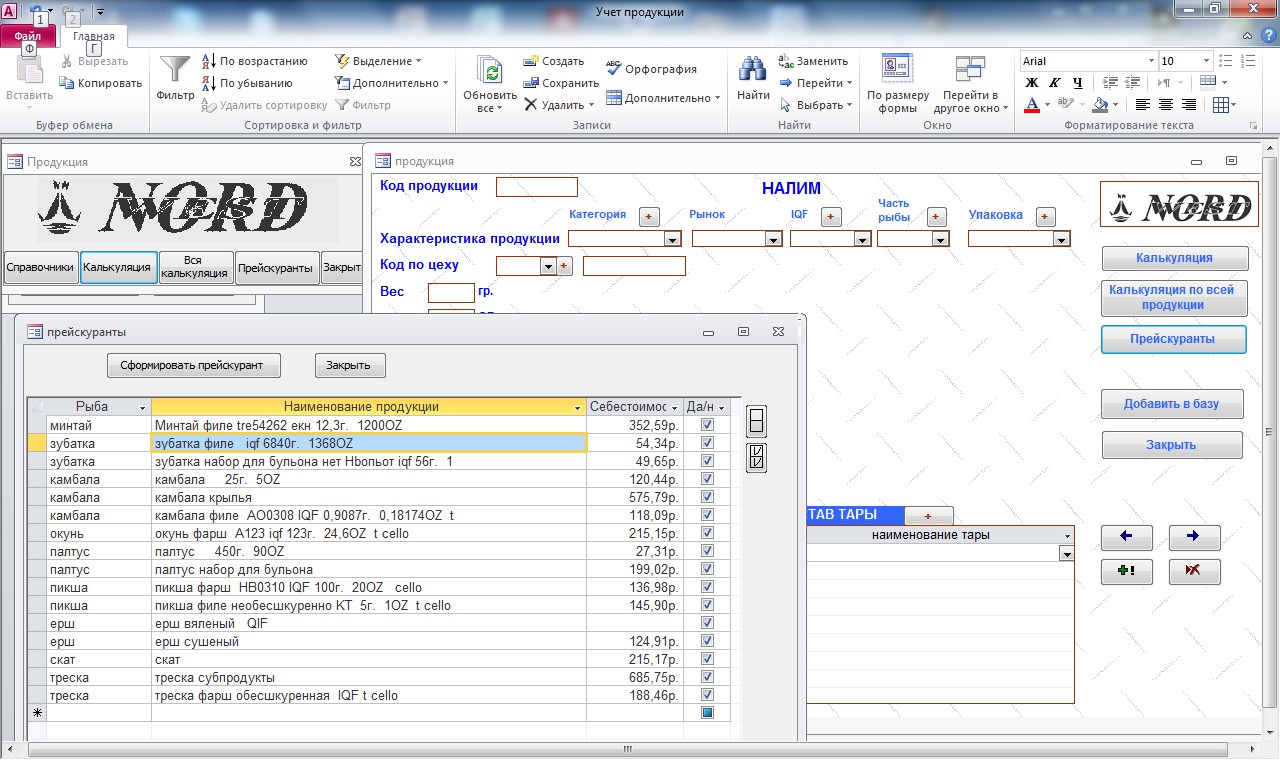This screenshot has height=760, width=1280.
Task: Click the blue left arrow previous record
Action: (x=1126, y=537)
